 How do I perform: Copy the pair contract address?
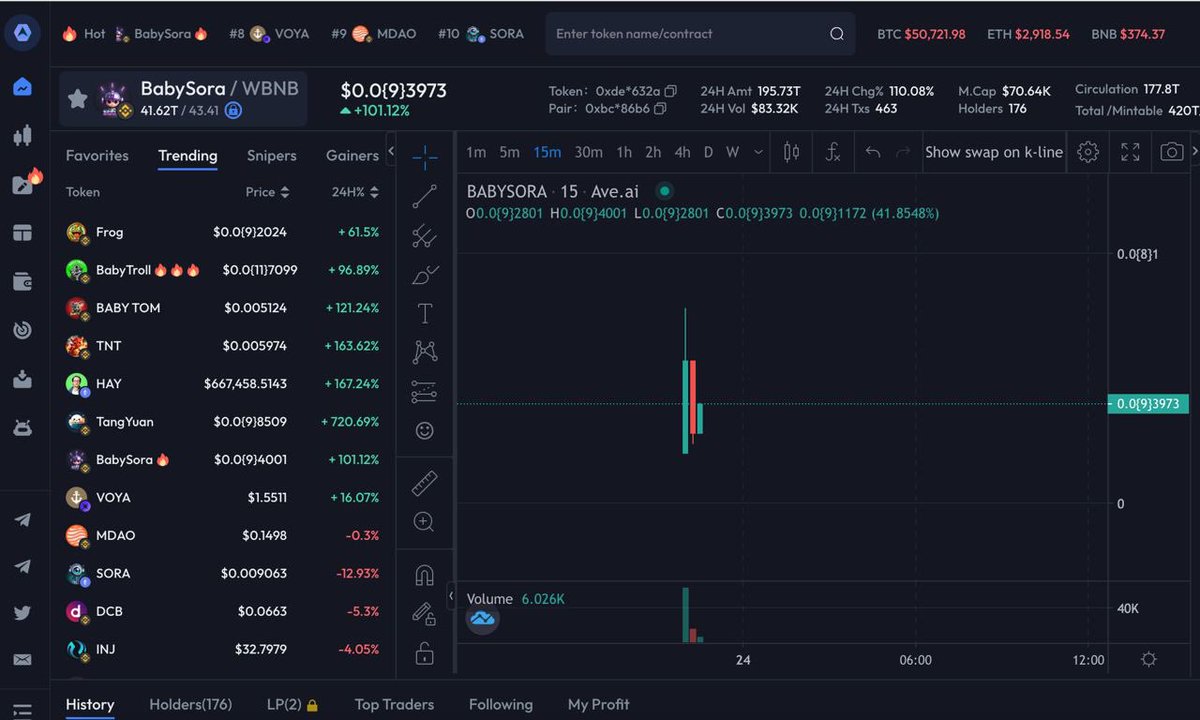click(x=659, y=108)
